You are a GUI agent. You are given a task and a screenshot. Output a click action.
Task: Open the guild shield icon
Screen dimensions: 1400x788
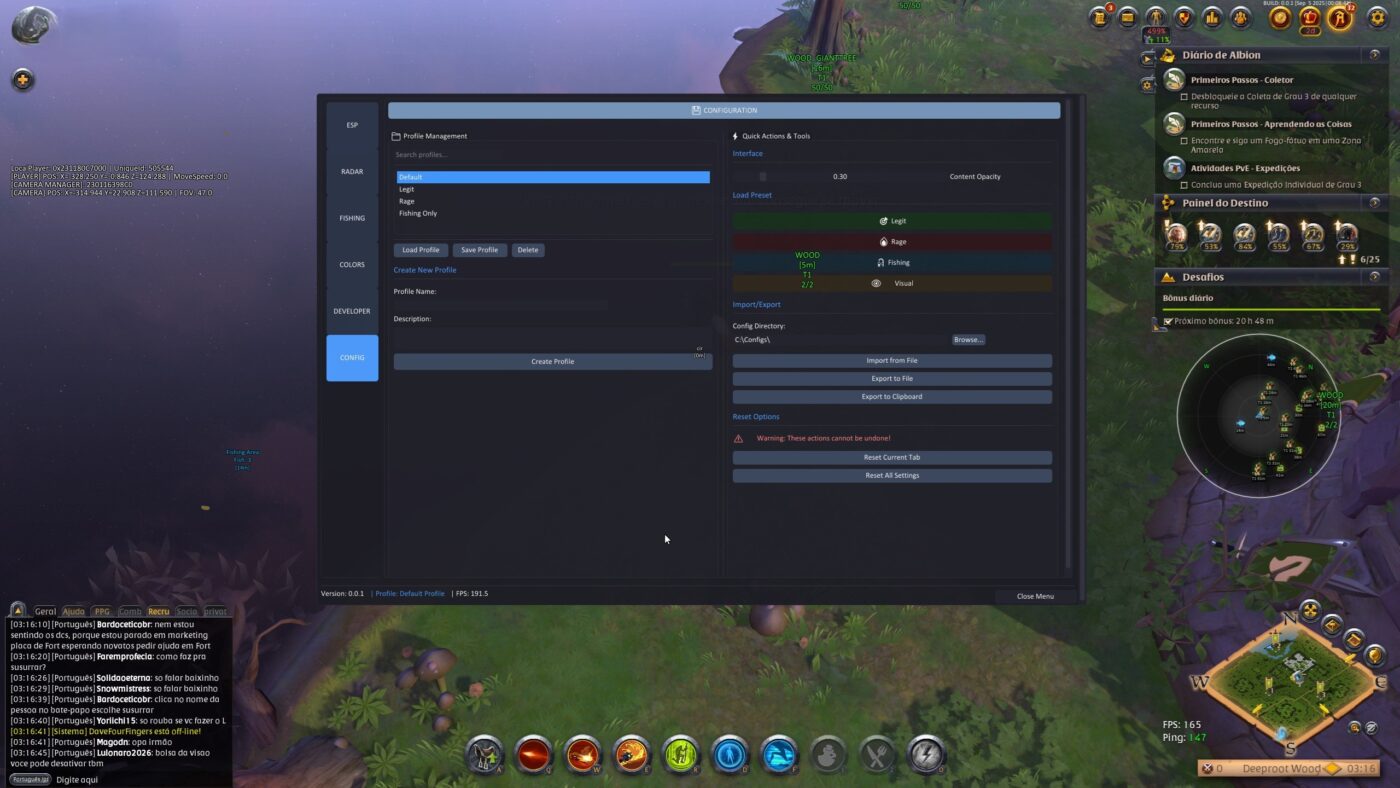pyautogui.click(x=1184, y=17)
